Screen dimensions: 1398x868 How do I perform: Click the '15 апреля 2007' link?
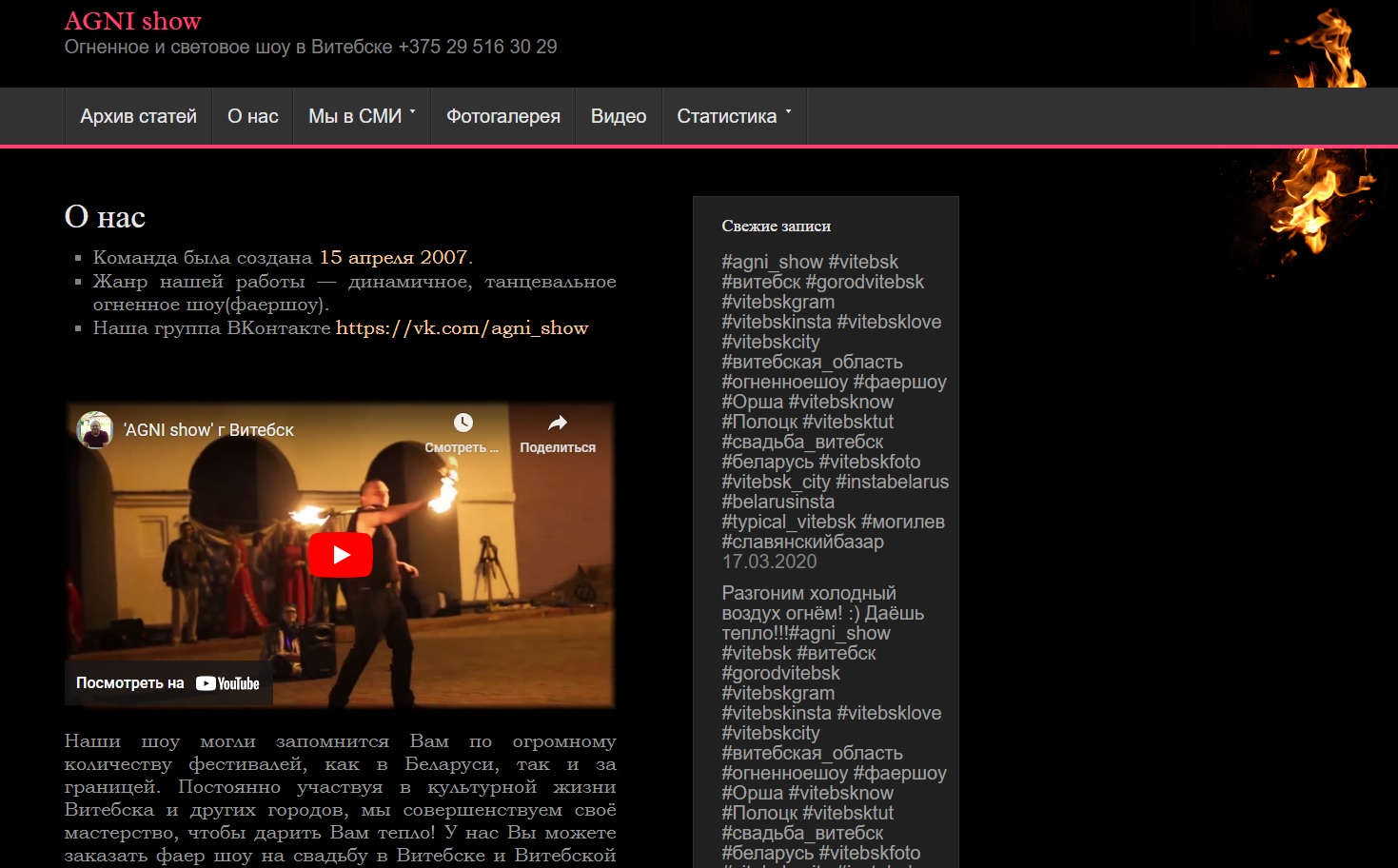point(394,257)
